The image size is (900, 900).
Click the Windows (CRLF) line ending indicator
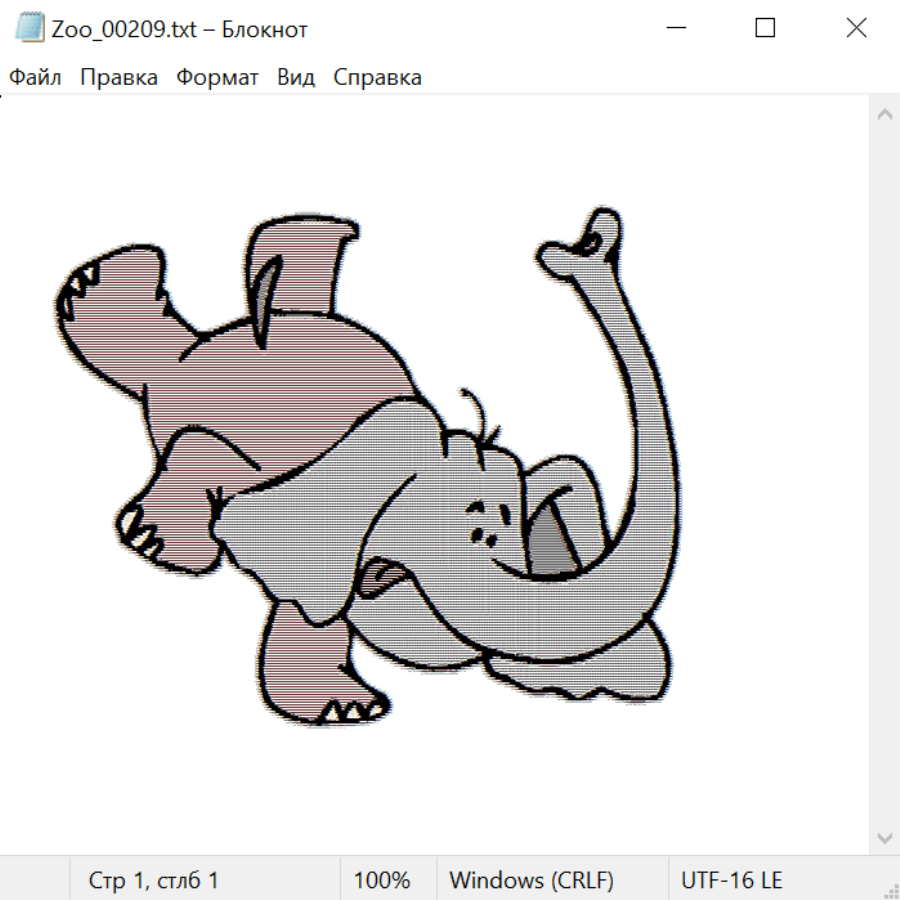531,880
